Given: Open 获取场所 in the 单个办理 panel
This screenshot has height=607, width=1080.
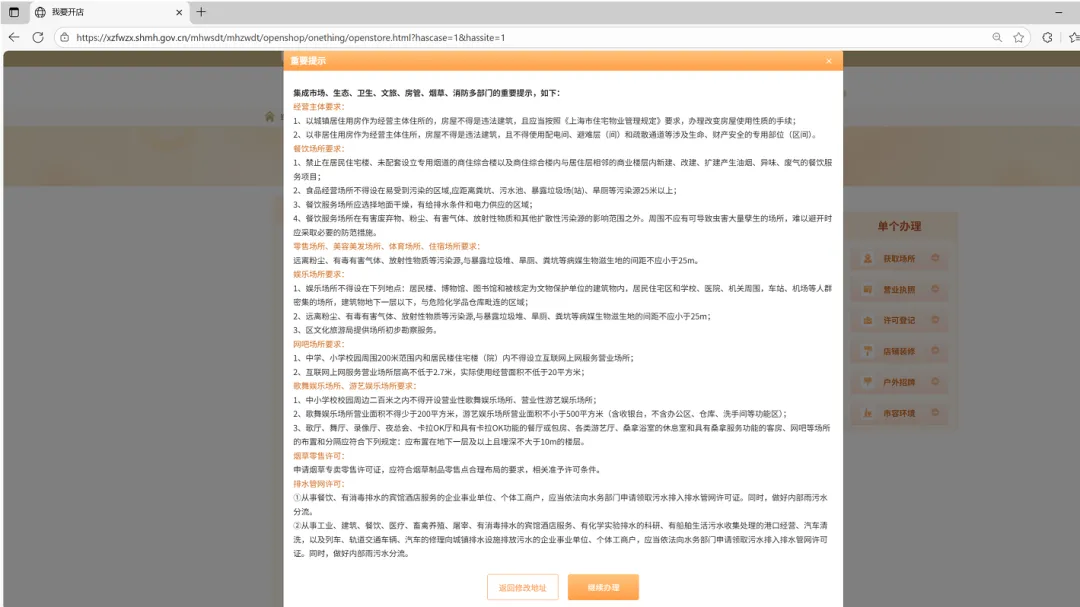Looking at the screenshot, I should click(899, 258).
